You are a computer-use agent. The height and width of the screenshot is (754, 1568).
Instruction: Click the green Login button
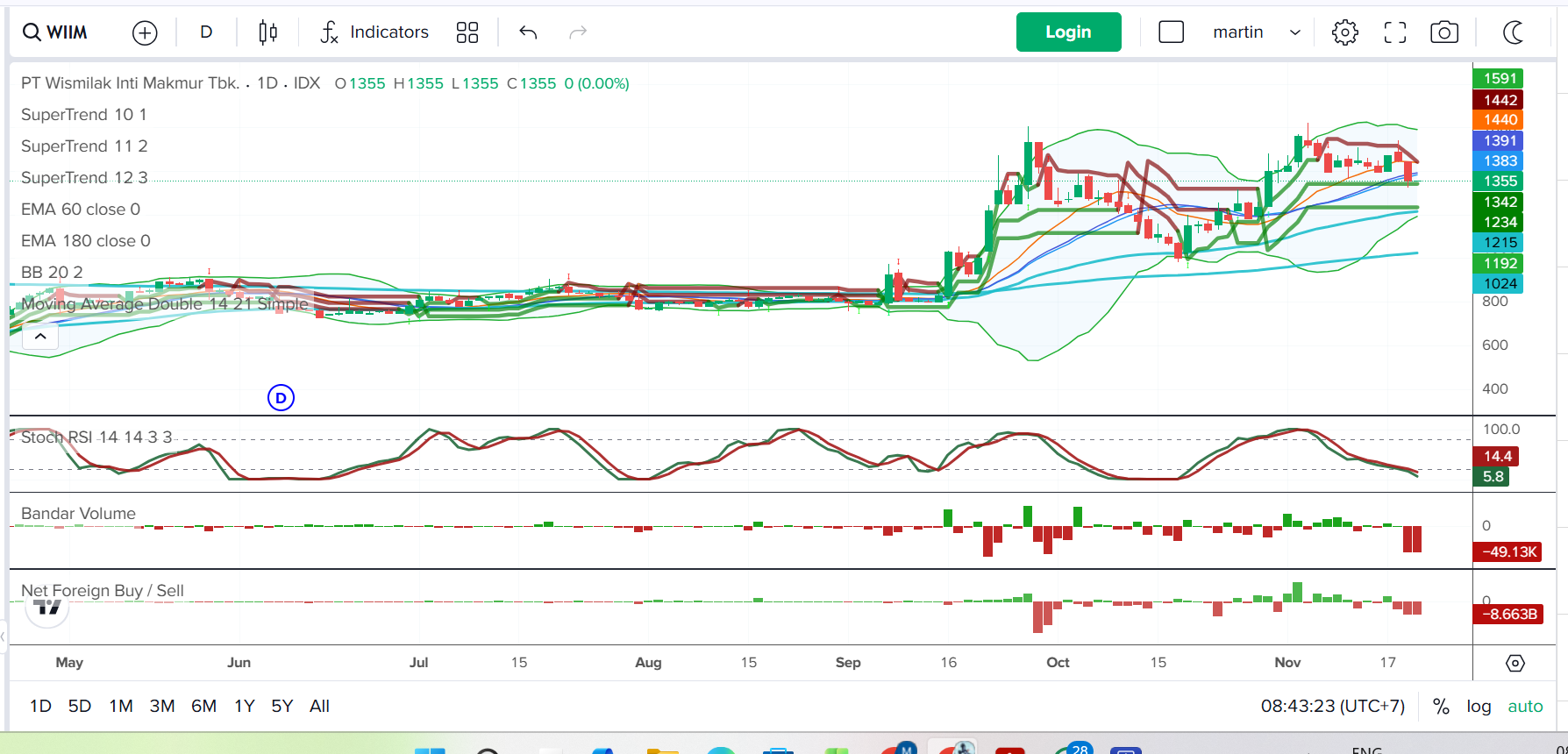coord(1068,32)
